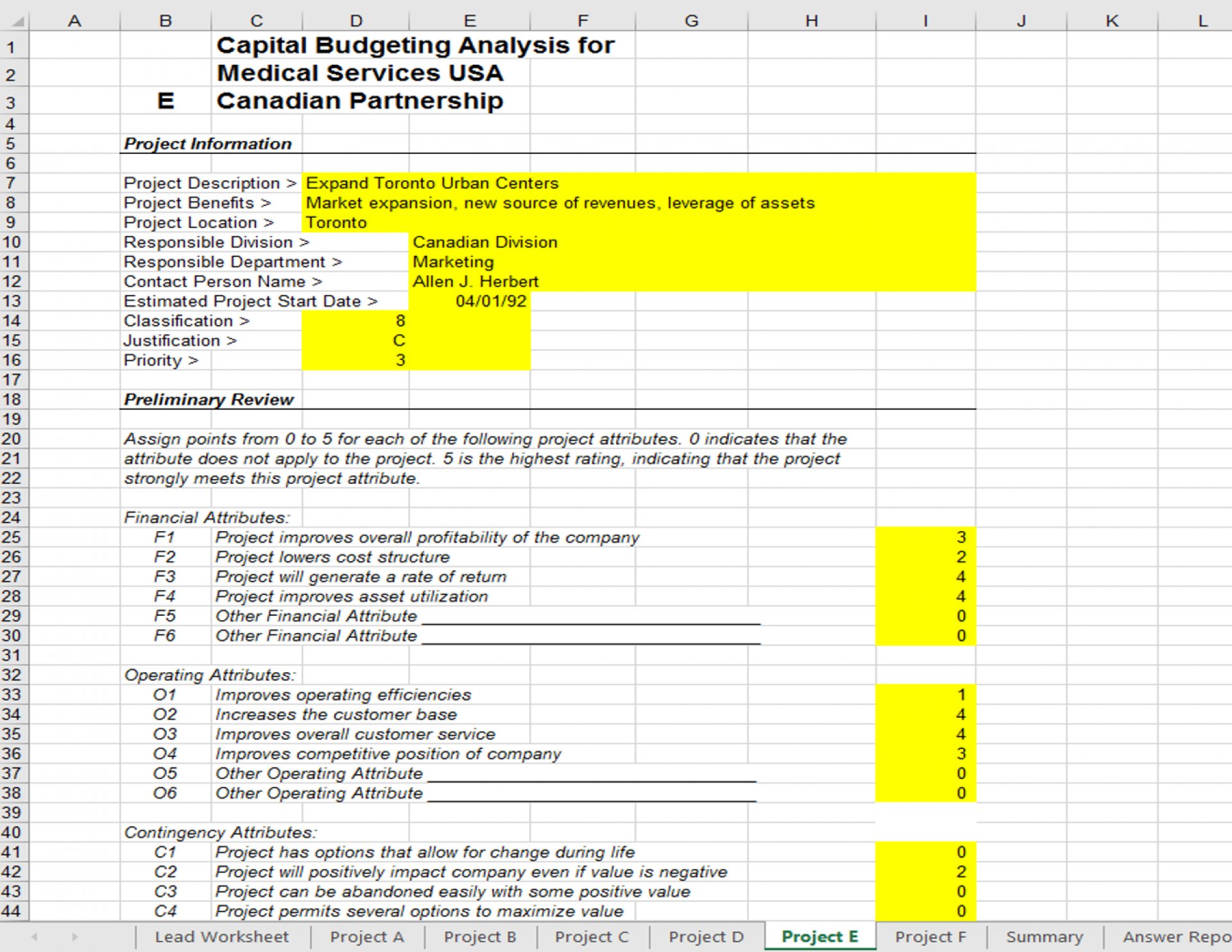The width and height of the screenshot is (1232, 952).
Task: Click the 'Marketing' department cell
Action: point(692,262)
